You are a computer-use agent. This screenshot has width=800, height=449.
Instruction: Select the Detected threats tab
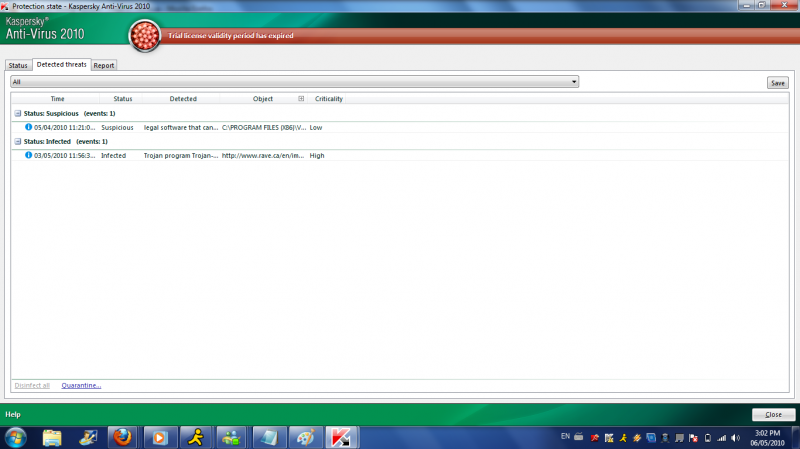pyautogui.click(x=62, y=64)
